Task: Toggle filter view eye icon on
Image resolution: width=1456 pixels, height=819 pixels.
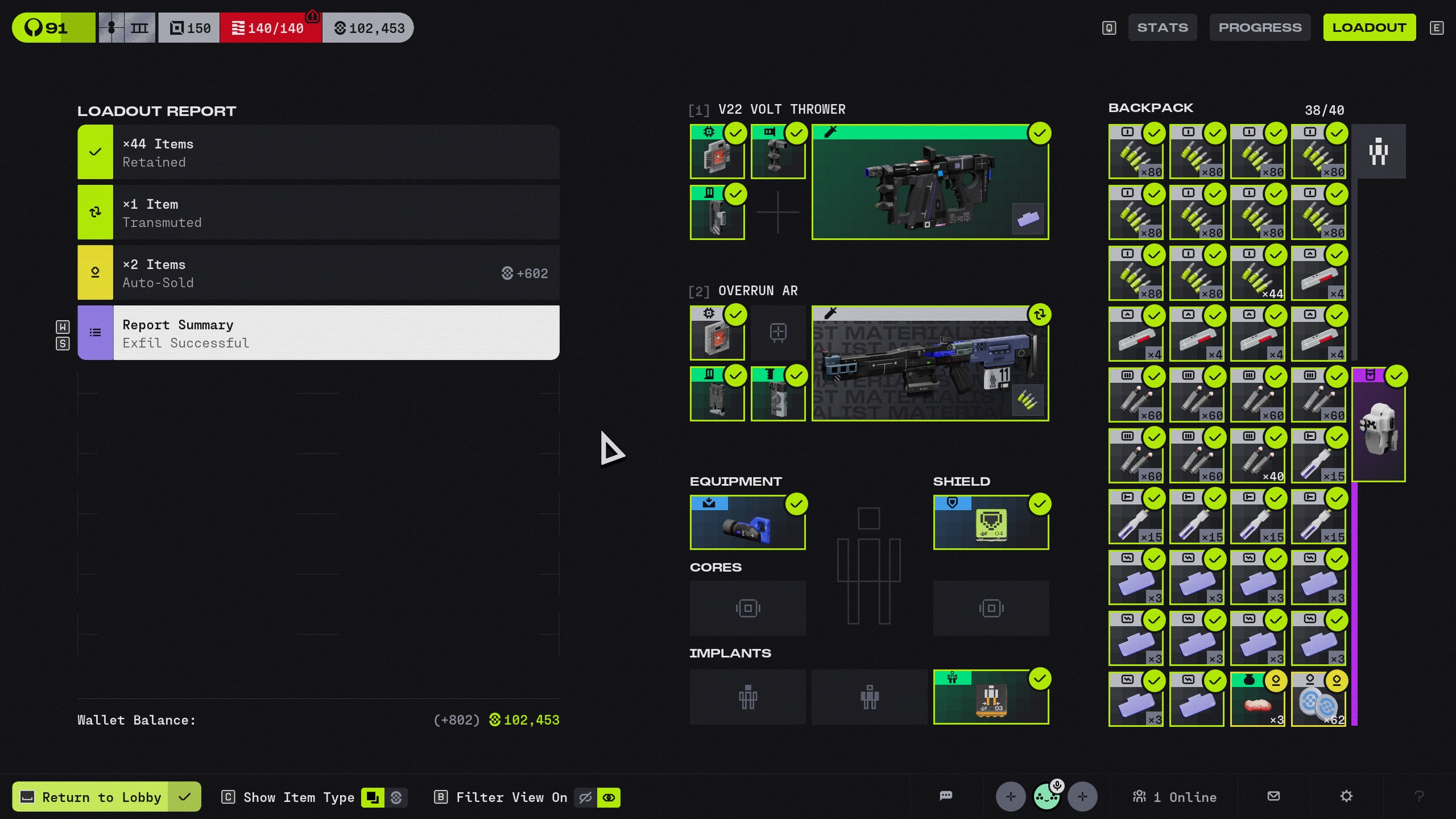Action: click(609, 797)
